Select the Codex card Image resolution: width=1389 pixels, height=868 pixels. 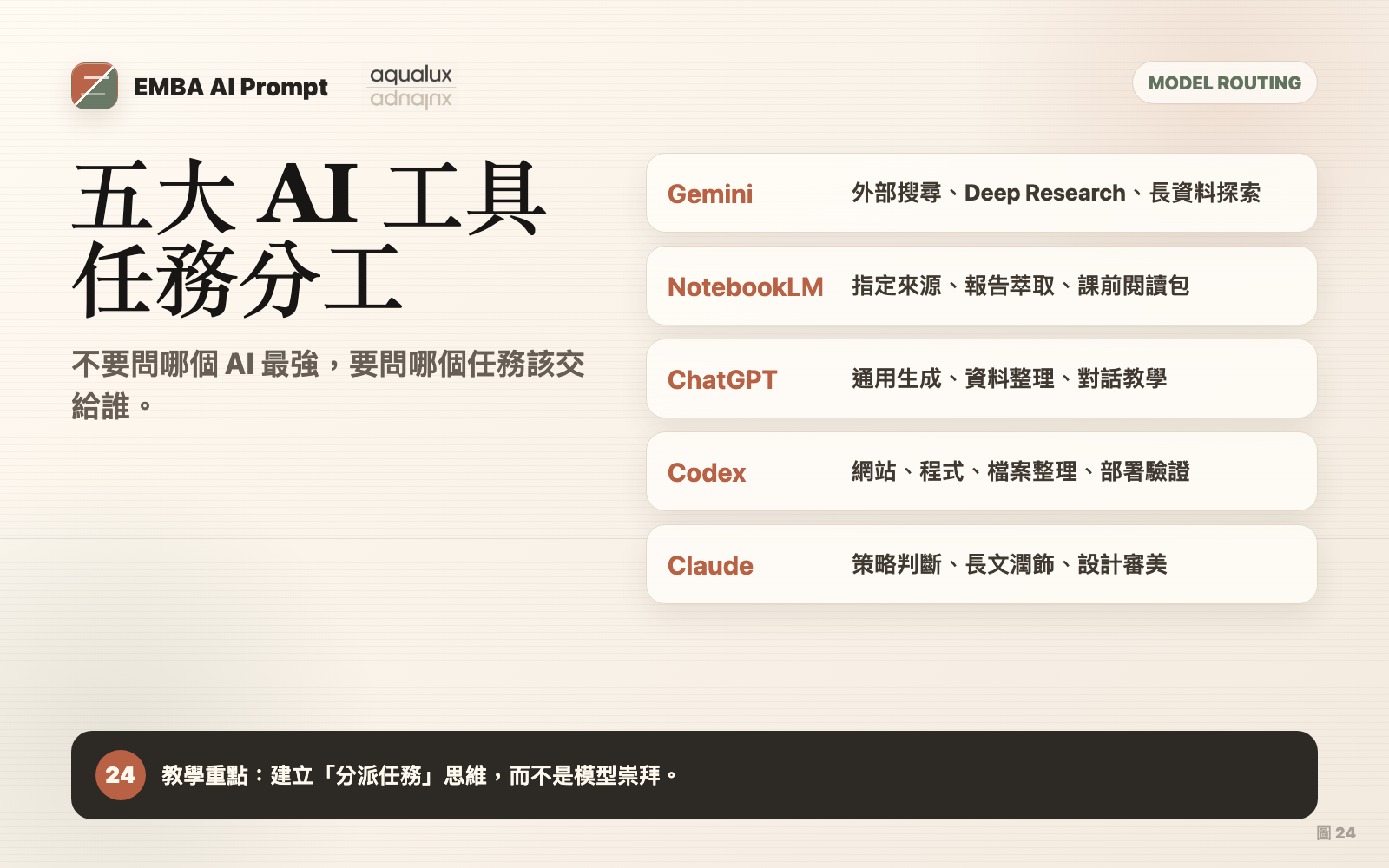pyautogui.click(x=981, y=471)
